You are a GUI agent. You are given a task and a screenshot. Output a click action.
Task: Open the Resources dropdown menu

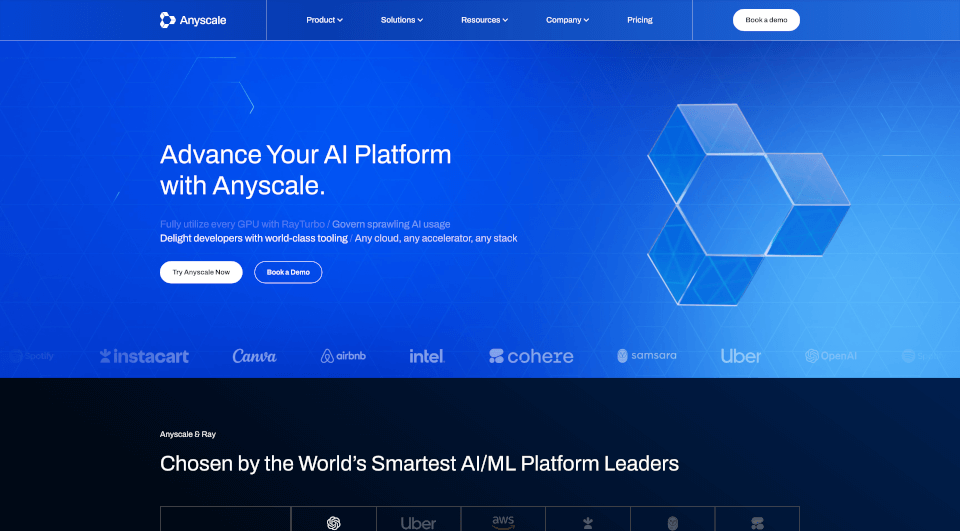point(484,20)
